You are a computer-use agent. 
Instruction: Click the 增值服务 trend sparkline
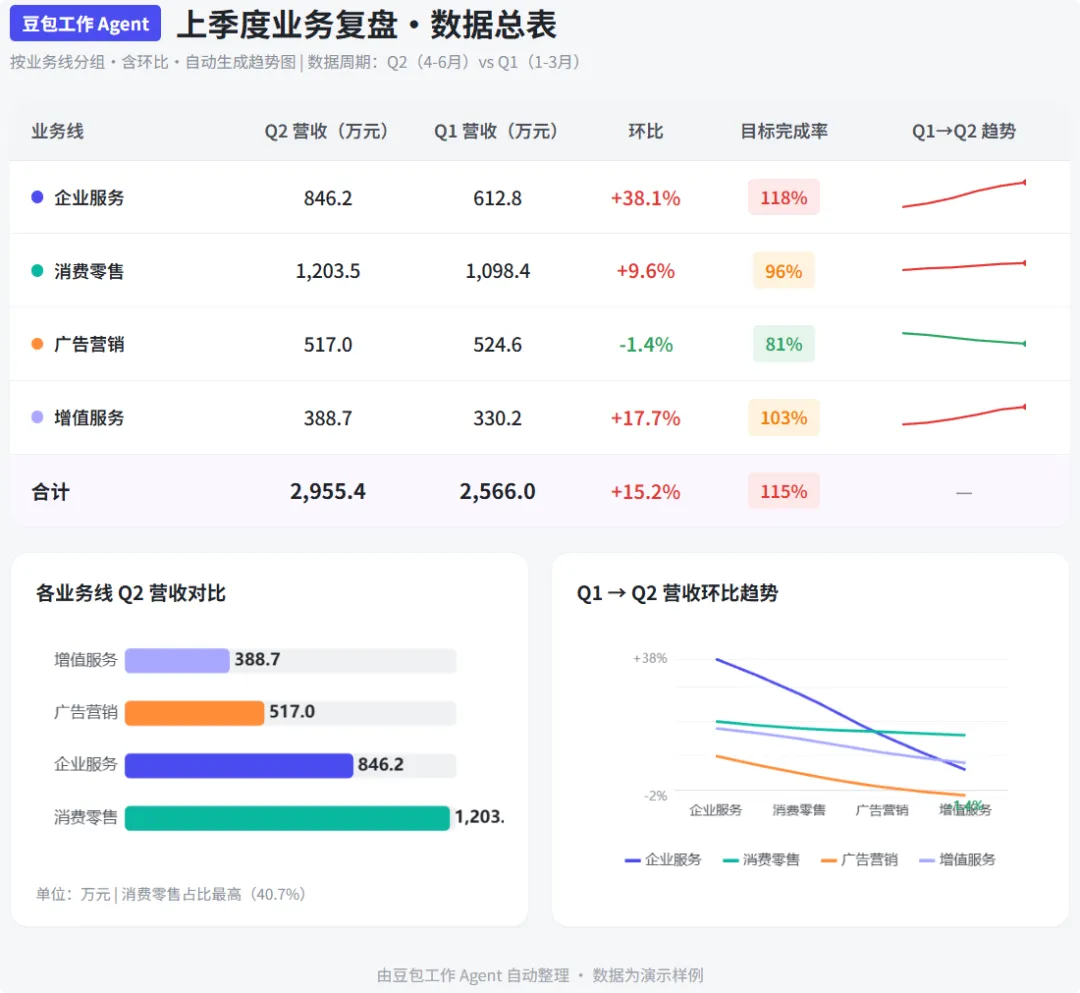click(964, 415)
